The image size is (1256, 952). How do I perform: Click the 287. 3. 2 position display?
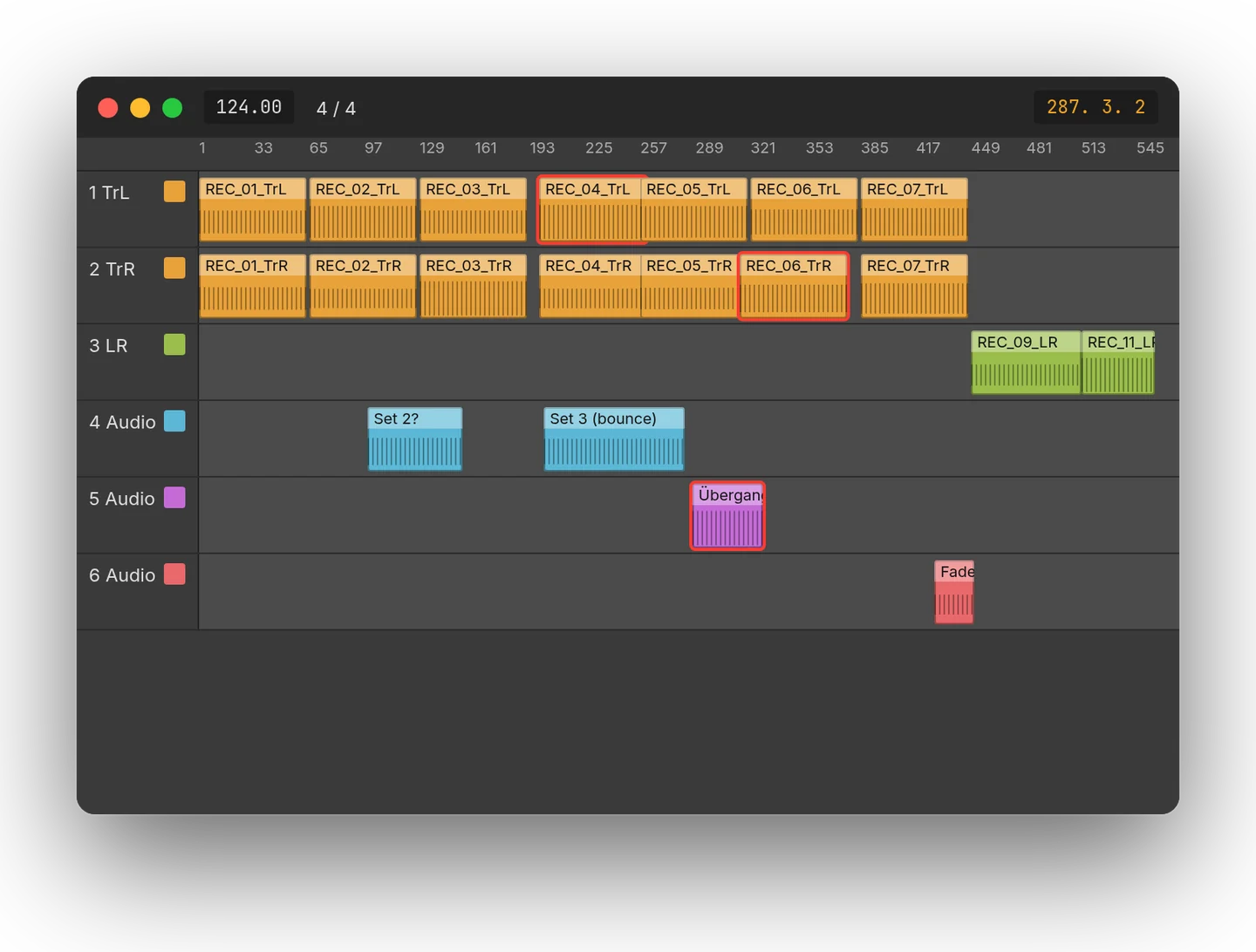(1096, 107)
